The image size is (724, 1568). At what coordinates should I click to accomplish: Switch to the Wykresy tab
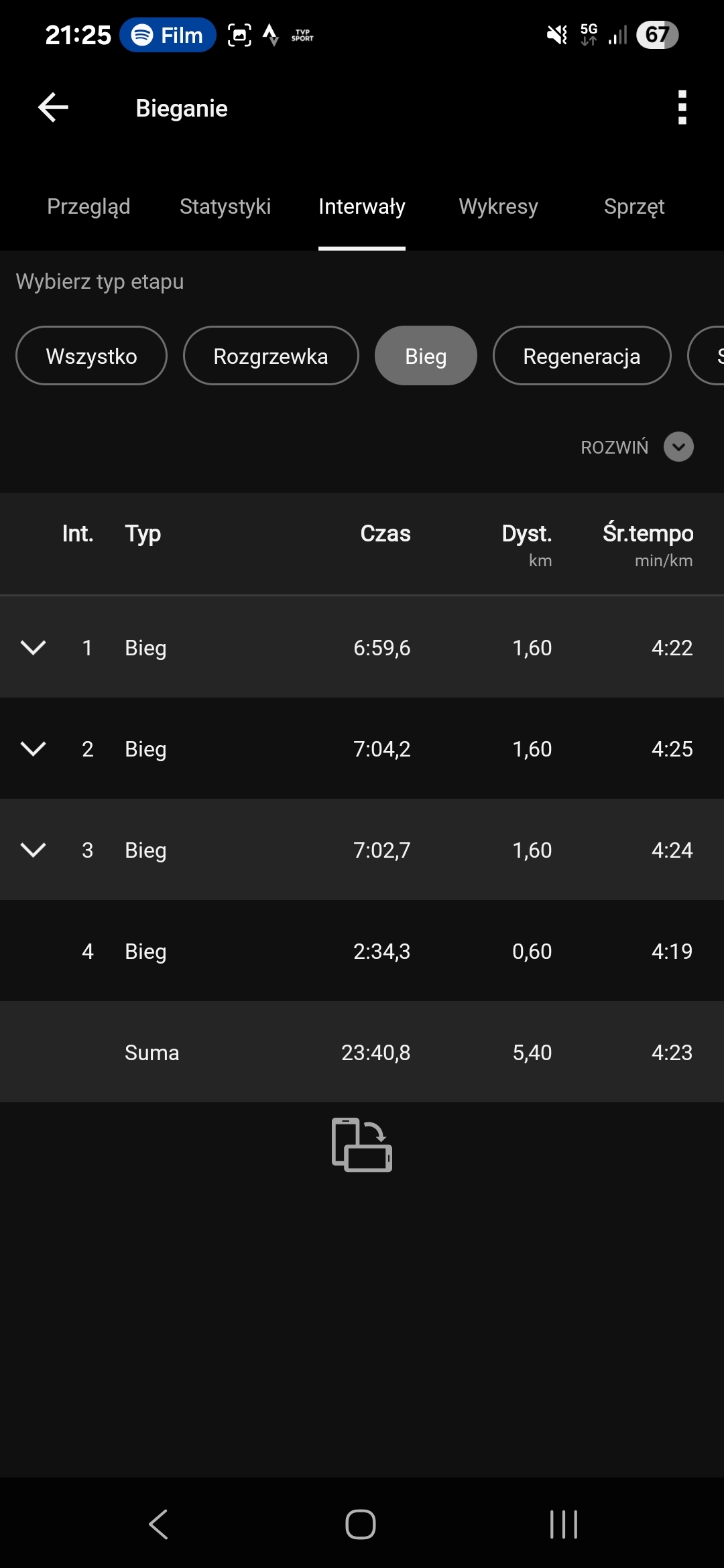(x=498, y=206)
